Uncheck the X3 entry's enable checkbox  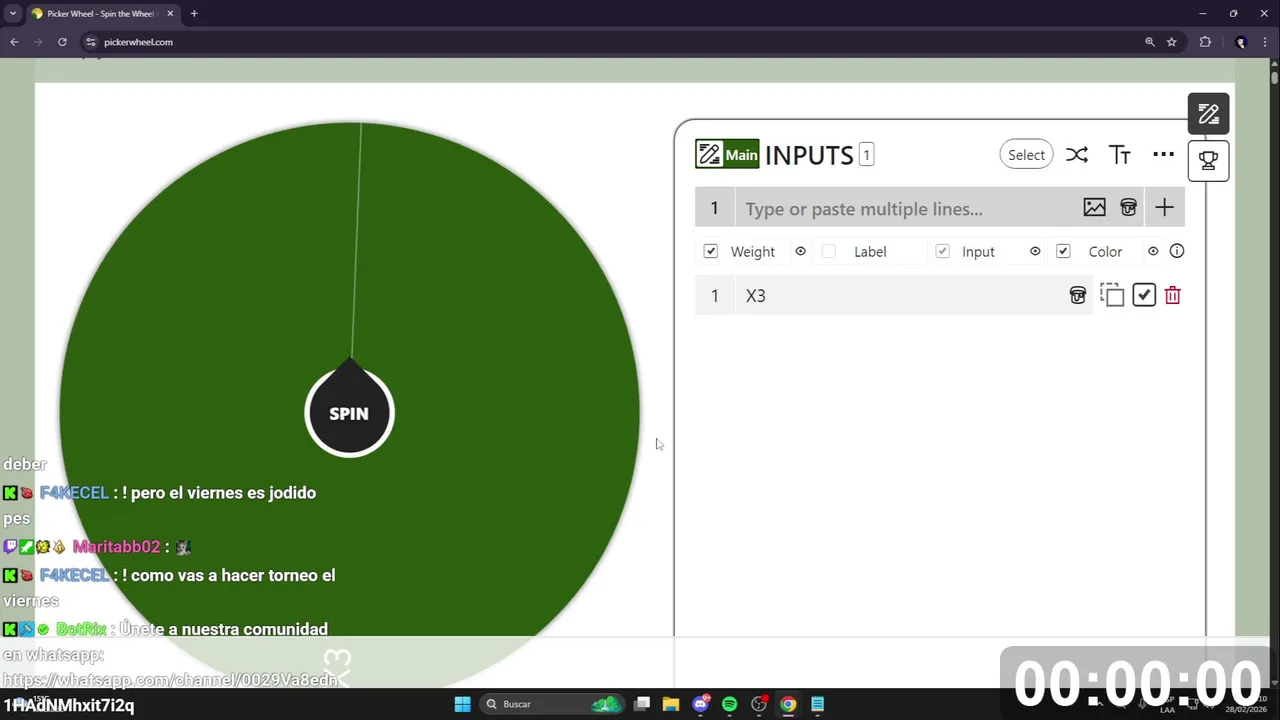click(1144, 295)
